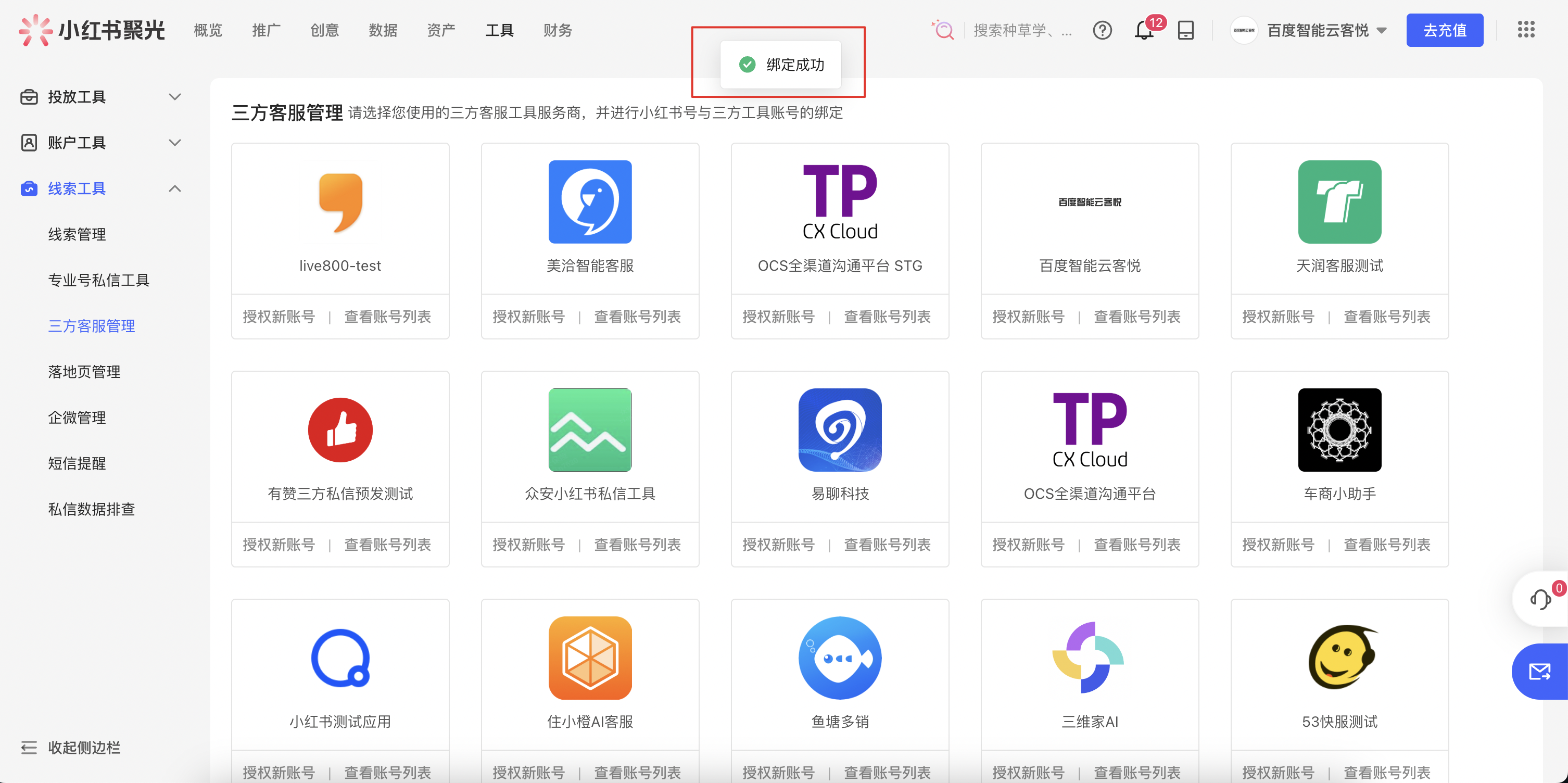The width and height of the screenshot is (1568, 783).
Task: Select the 易聊科技 app icon
Action: (x=839, y=430)
